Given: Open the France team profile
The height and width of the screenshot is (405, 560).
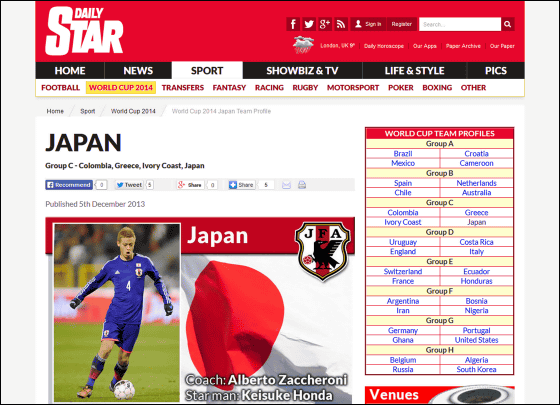Looking at the screenshot, I should click(x=403, y=281).
